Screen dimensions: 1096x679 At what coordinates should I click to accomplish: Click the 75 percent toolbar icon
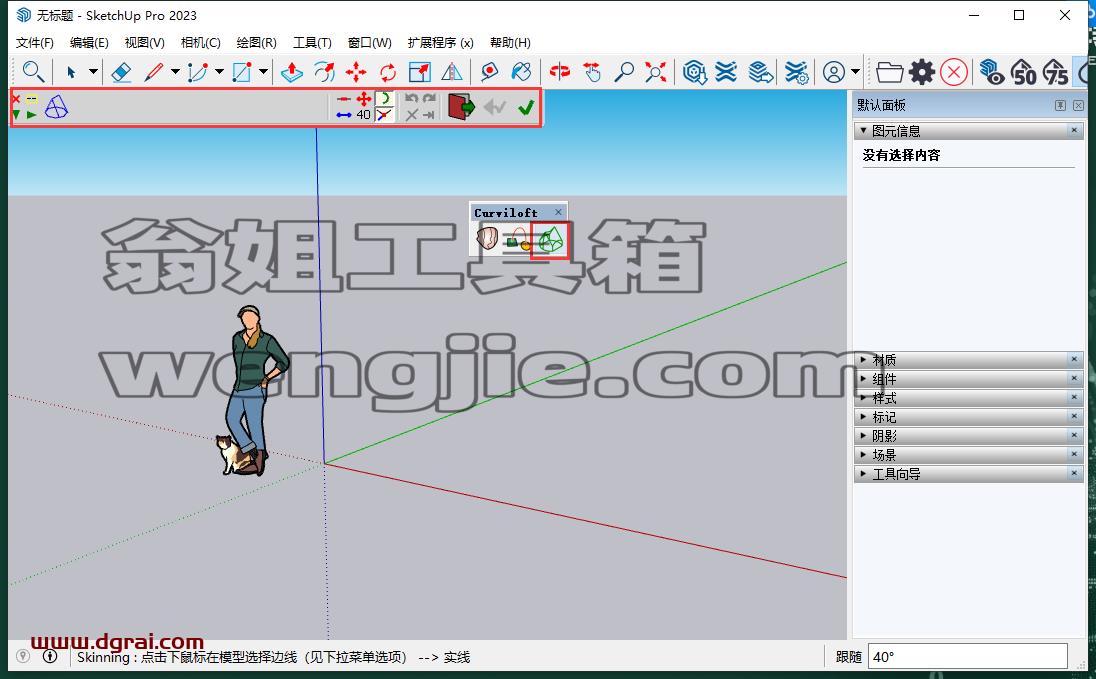(1055, 71)
